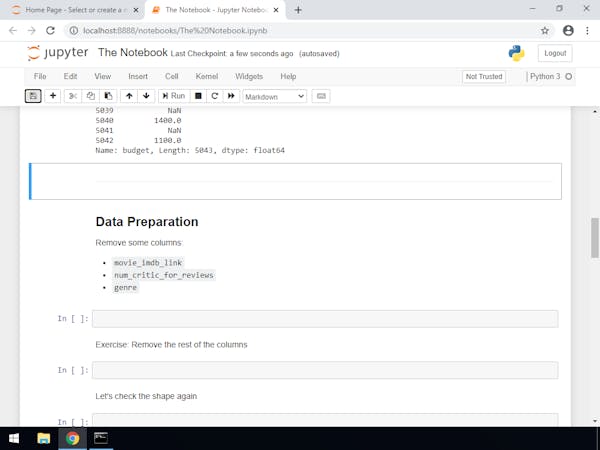This screenshot has width=600, height=450.
Task: Click the budget output summary line
Action: pyautogui.click(x=190, y=150)
